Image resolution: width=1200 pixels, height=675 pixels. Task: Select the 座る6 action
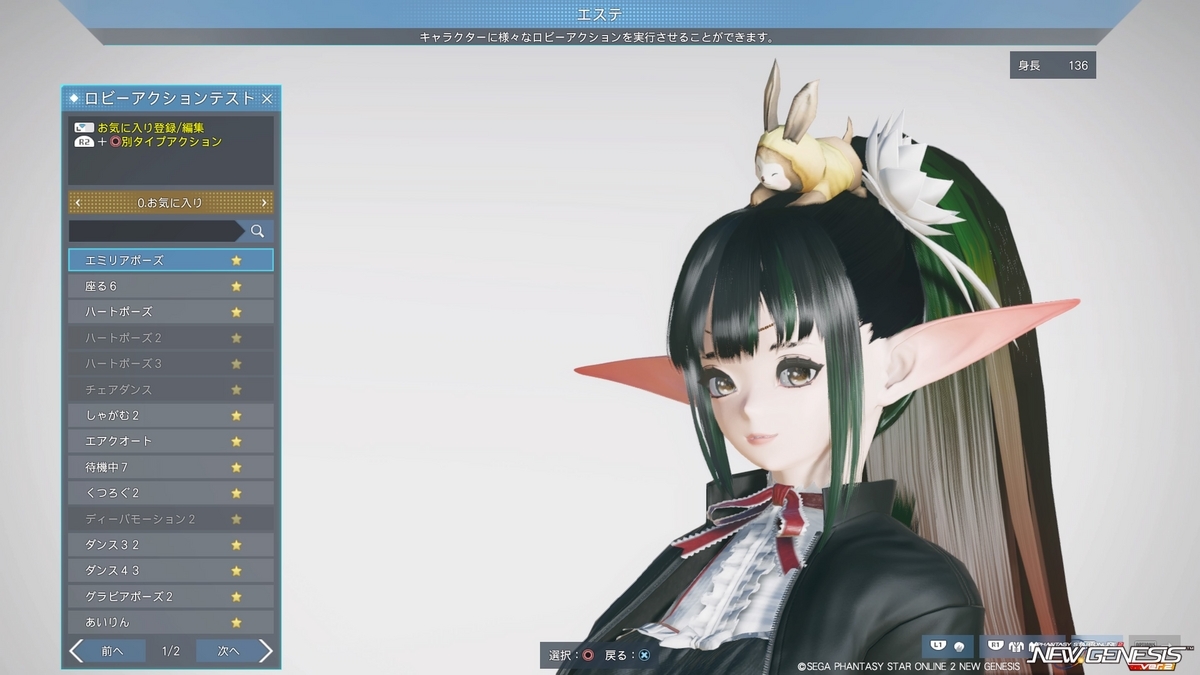click(x=171, y=286)
